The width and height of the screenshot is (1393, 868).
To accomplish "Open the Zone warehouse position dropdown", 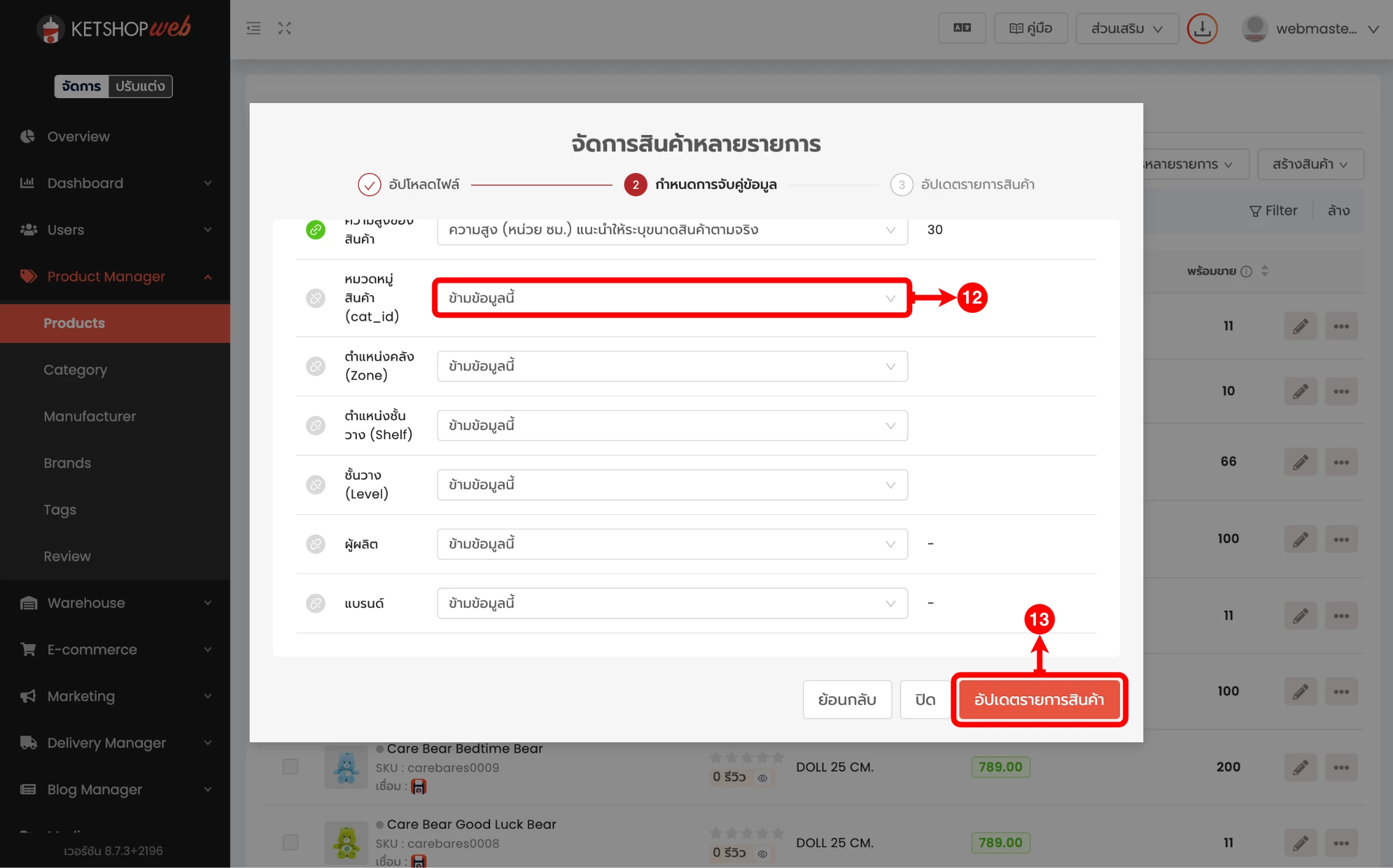I will coord(672,366).
